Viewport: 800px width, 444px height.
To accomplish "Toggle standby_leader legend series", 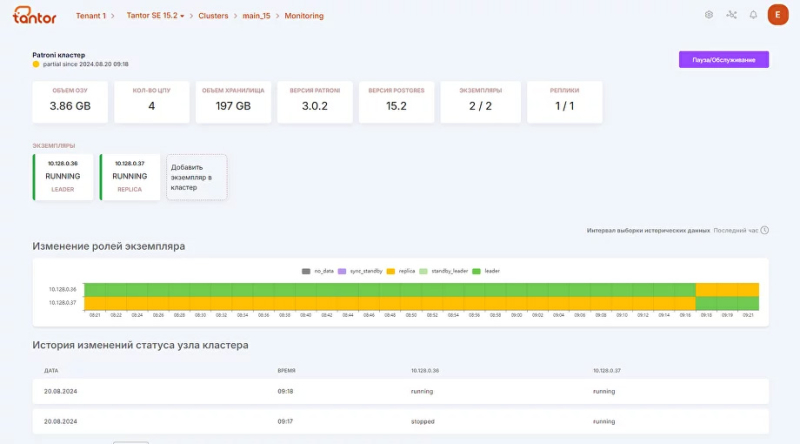I will click(x=445, y=271).
